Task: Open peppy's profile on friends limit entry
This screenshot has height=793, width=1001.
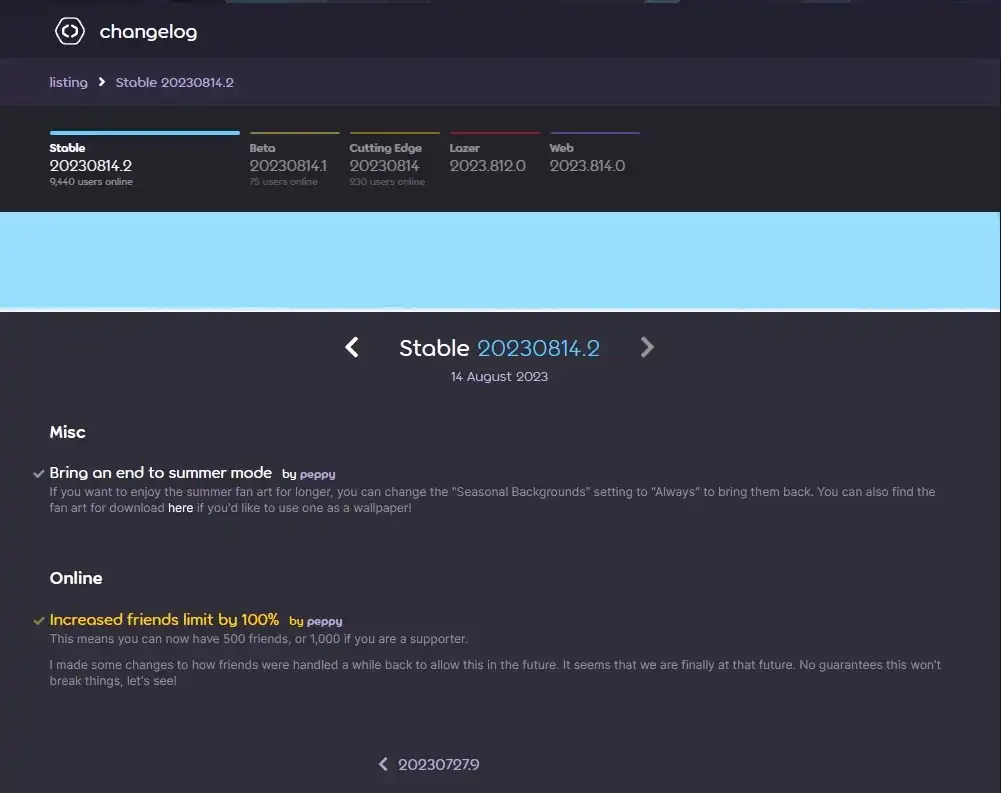Action: pyautogui.click(x=324, y=621)
